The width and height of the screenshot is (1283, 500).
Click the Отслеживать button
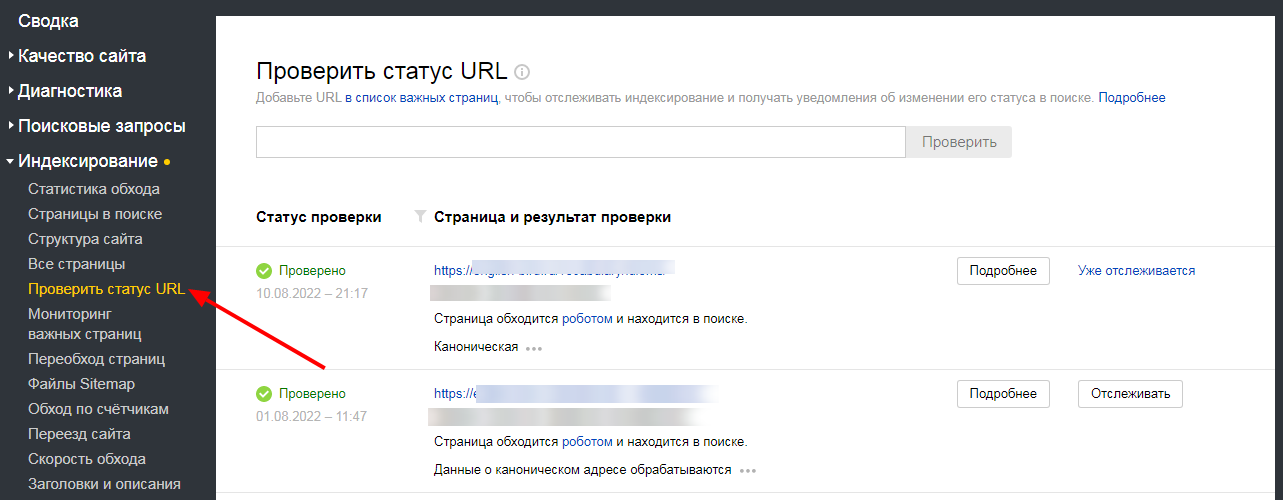(x=1130, y=394)
